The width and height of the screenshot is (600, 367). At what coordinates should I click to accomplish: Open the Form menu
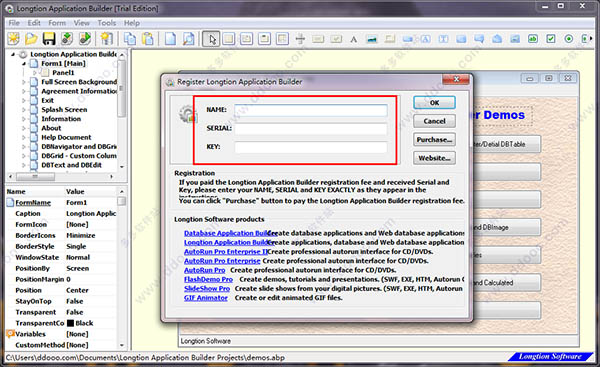[57, 23]
